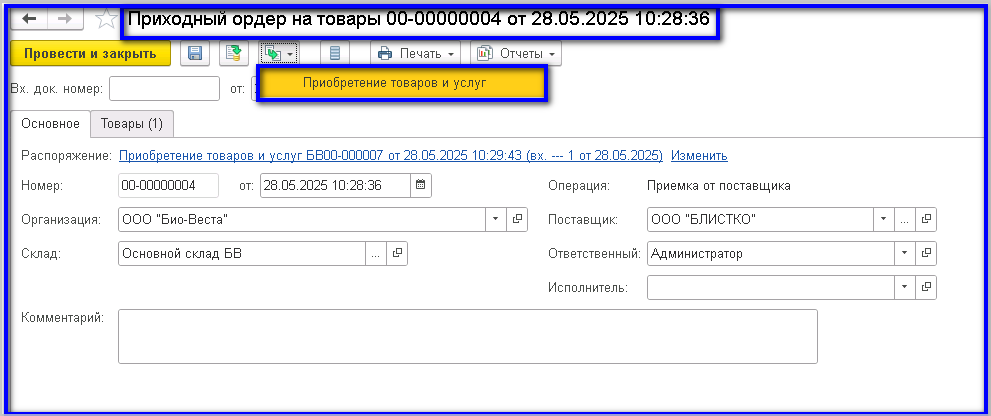Image resolution: width=991 pixels, height=416 pixels.
Task: Open the Организация record via its open icon
Action: 518,219
